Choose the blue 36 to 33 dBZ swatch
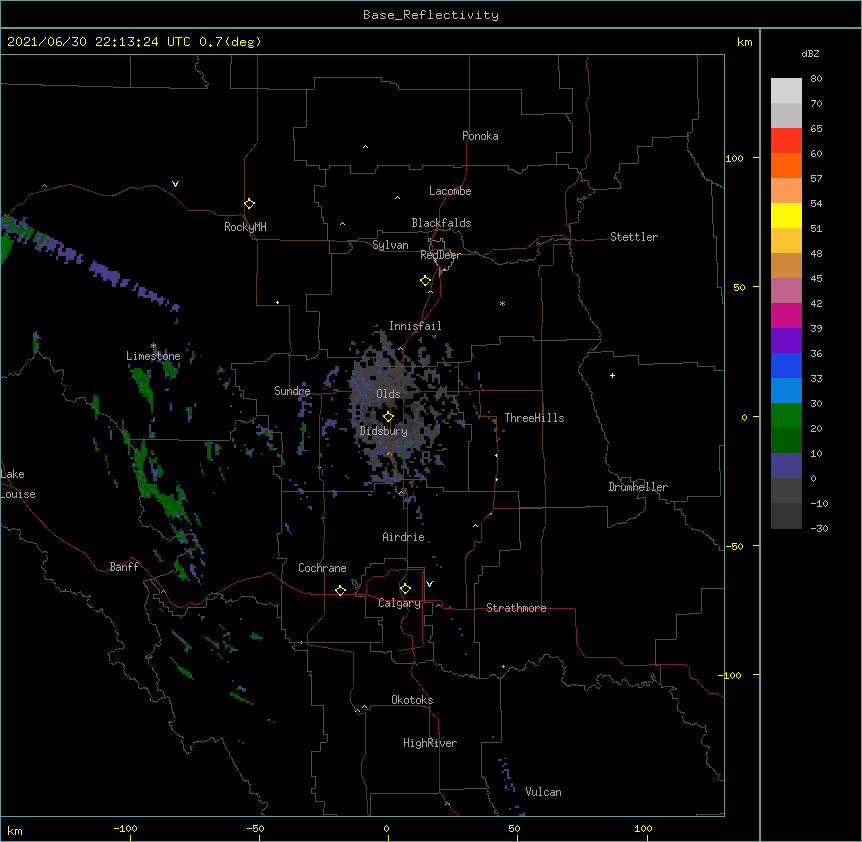Screen dimensions: 862x842 [x=786, y=365]
